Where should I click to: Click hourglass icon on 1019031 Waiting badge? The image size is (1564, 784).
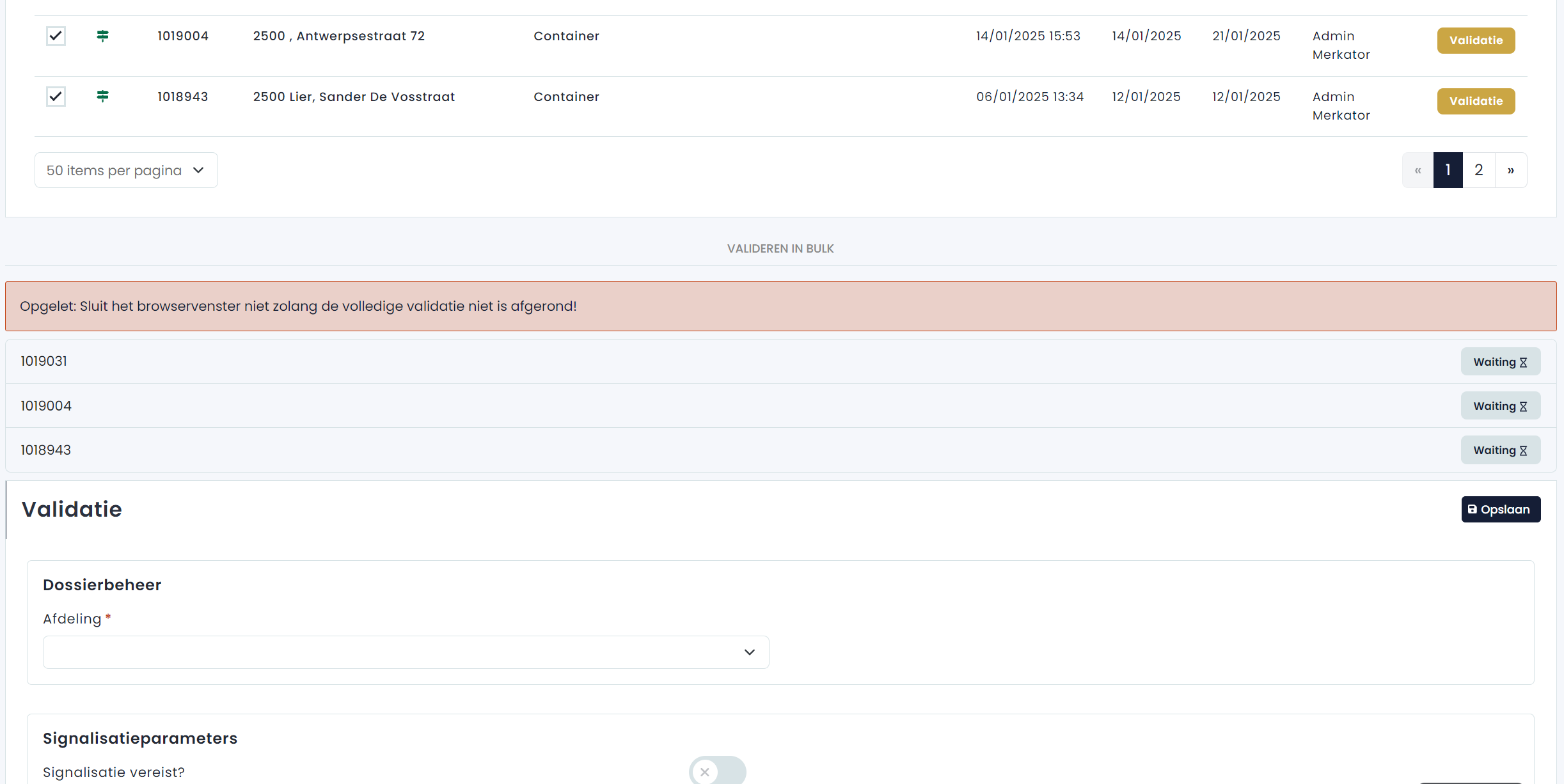(x=1523, y=363)
